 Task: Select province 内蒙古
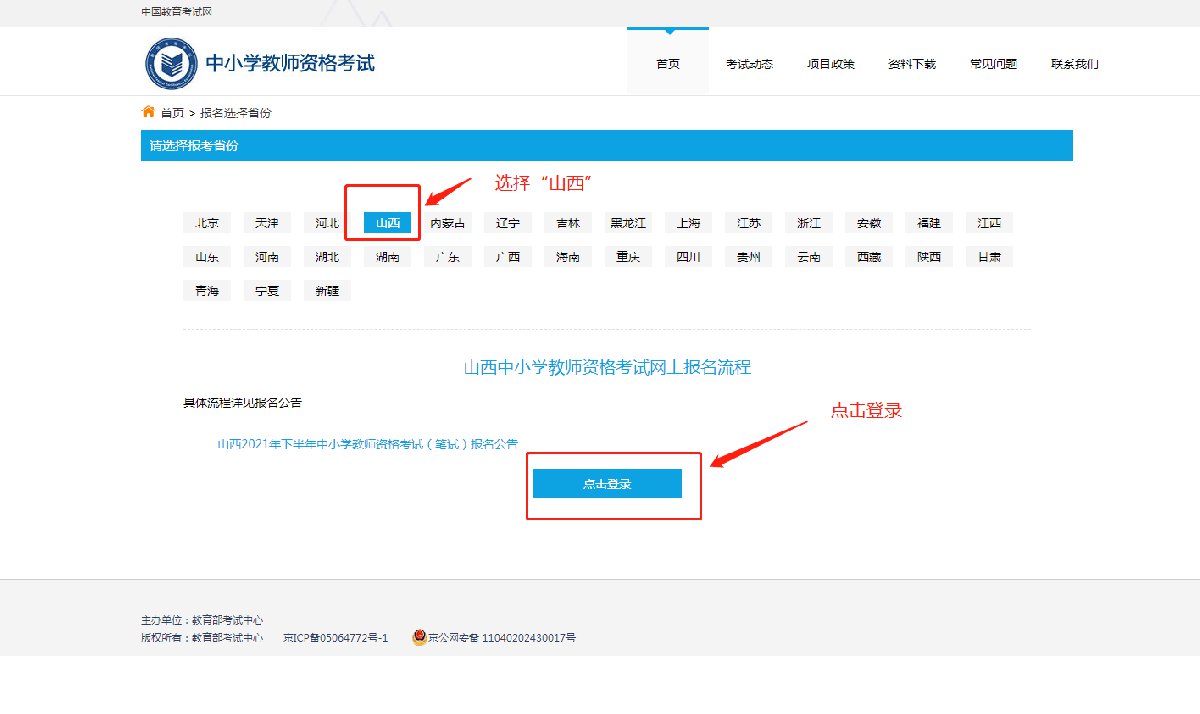[448, 223]
